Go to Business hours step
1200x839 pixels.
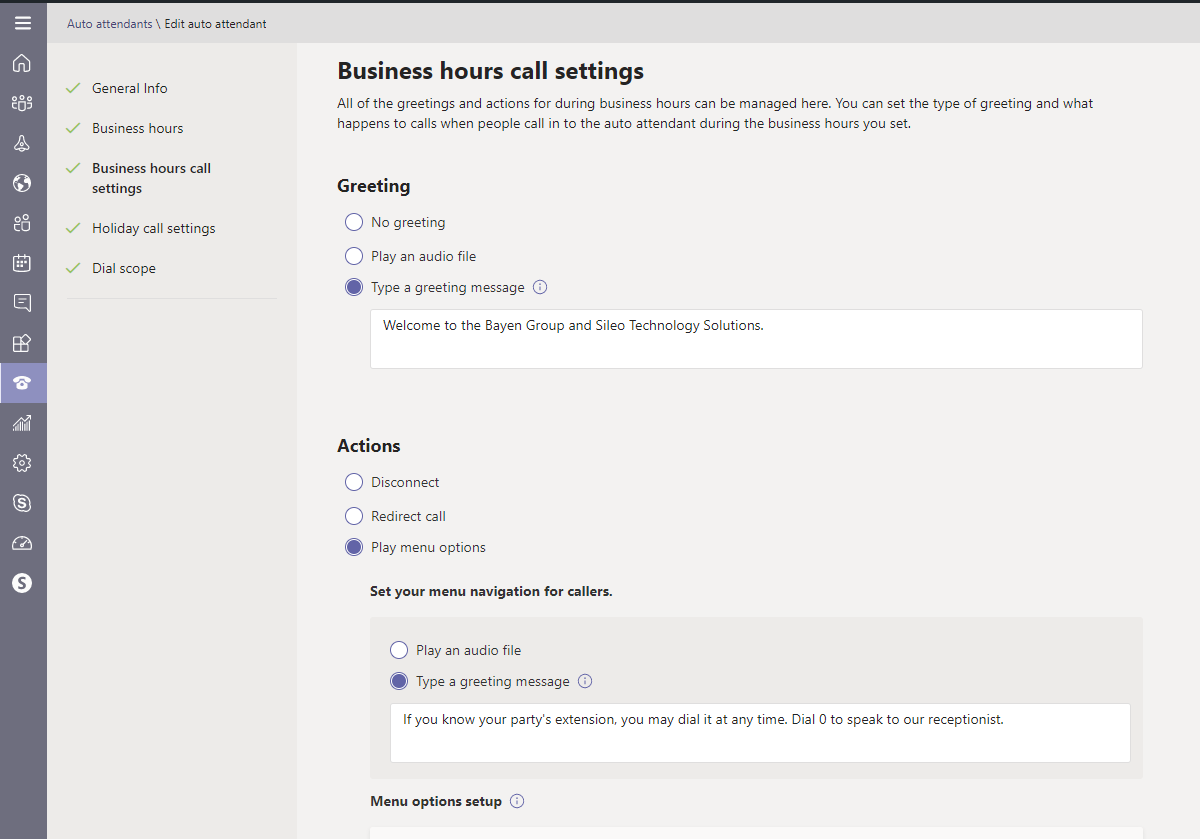(138, 128)
